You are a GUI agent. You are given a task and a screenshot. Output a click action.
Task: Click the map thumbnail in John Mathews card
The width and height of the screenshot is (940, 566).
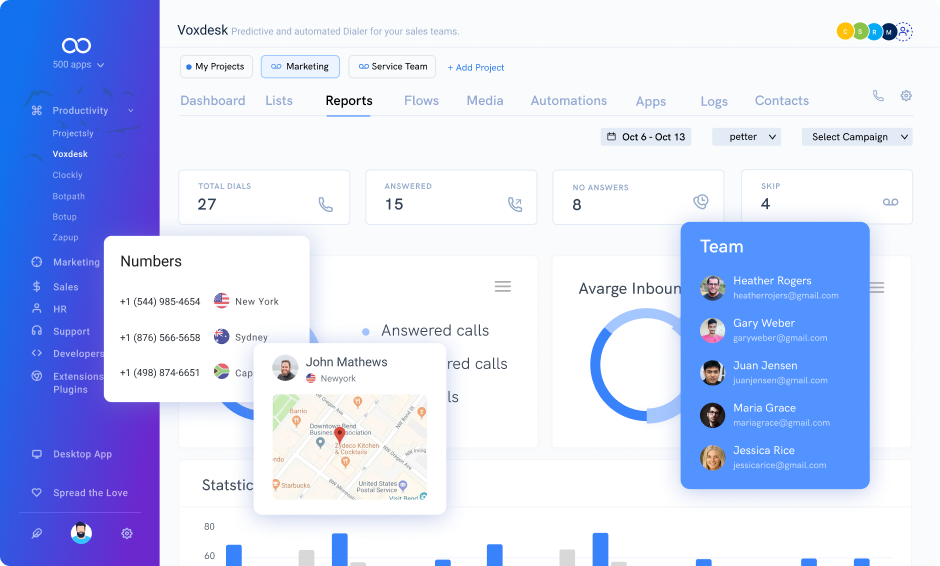(x=349, y=446)
